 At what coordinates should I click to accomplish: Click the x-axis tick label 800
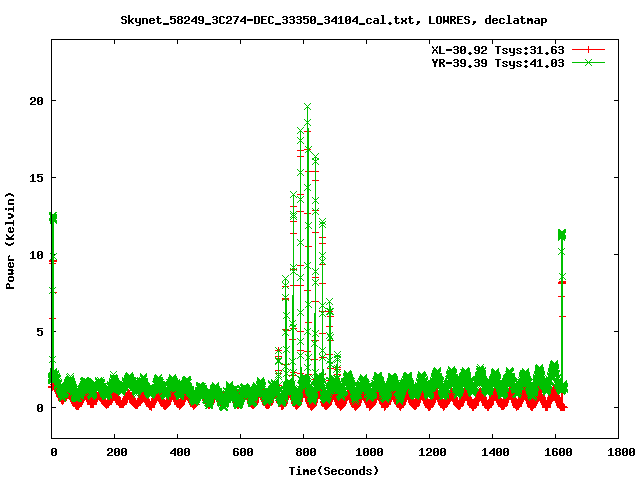(x=306, y=452)
